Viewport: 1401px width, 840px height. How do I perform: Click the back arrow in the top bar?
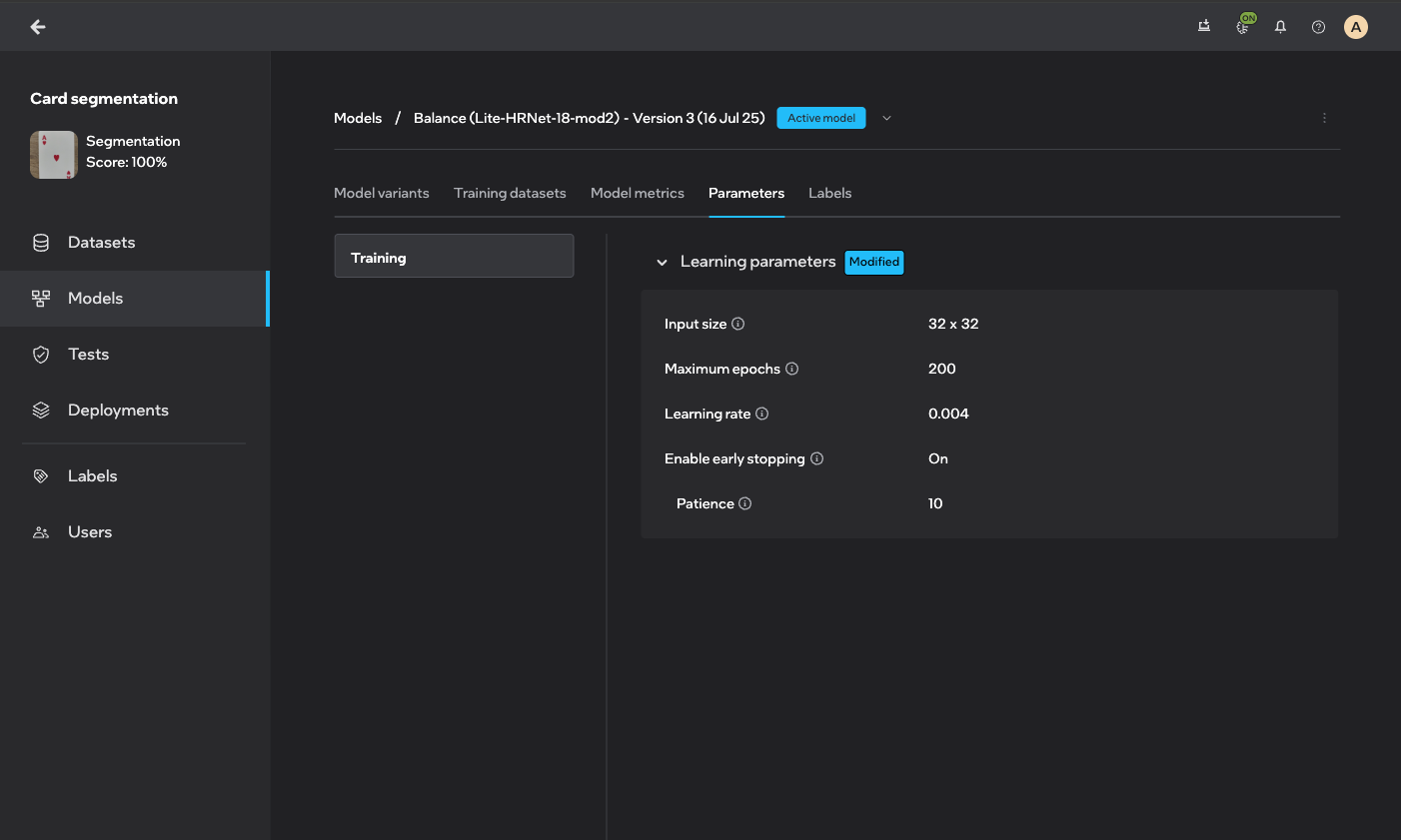[x=38, y=27]
